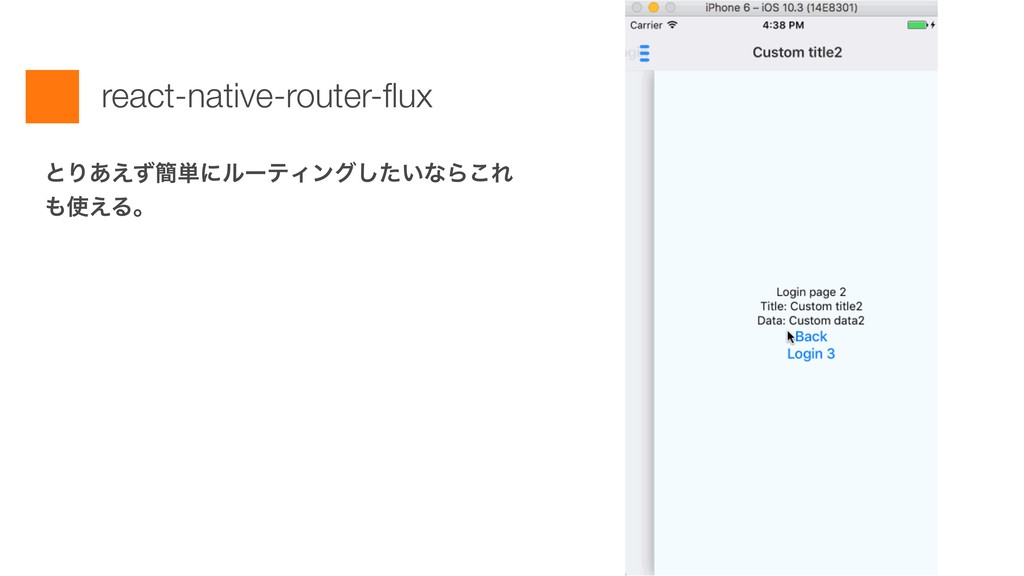Click the Data: Custom data2 line
This screenshot has height=576, width=1024.
811,321
